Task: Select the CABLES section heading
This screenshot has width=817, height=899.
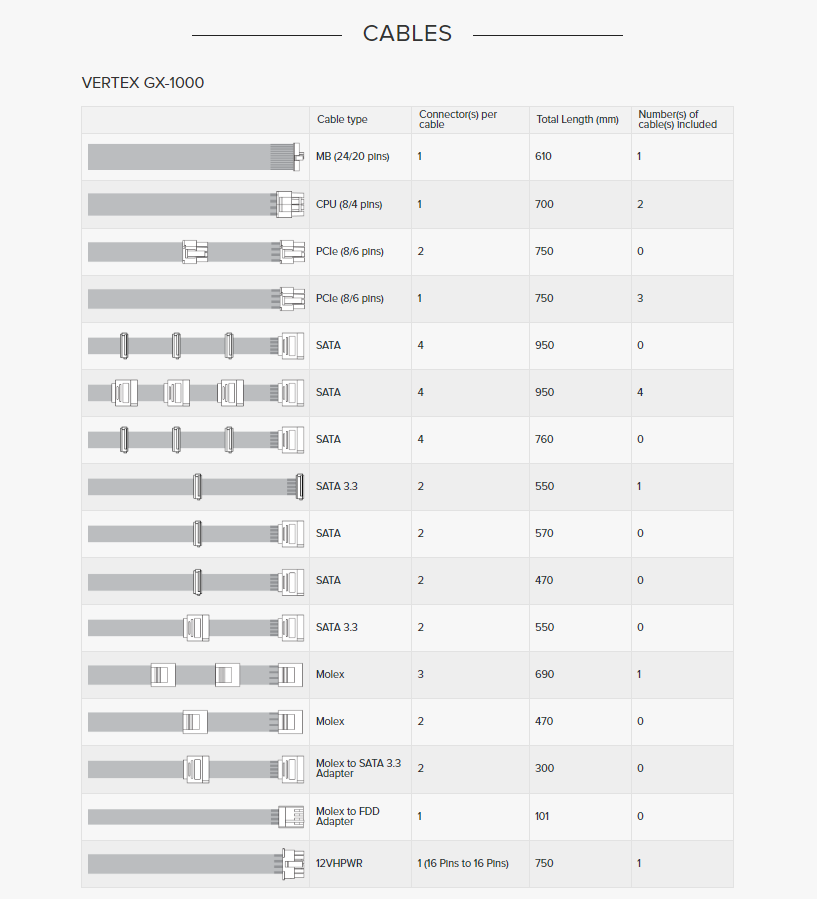Action: (407, 34)
